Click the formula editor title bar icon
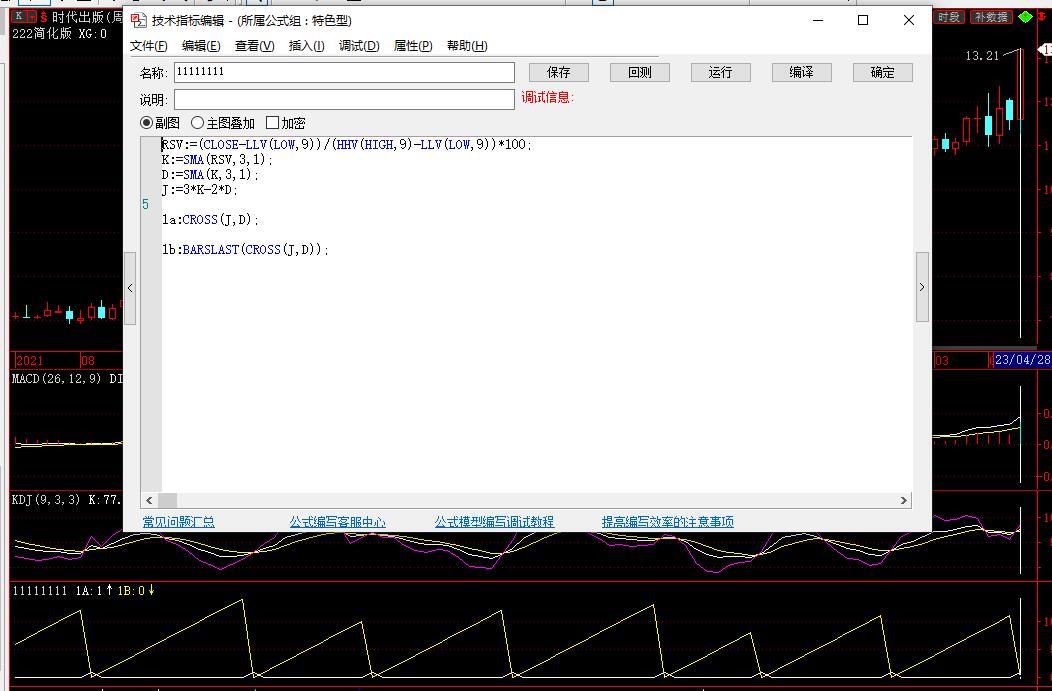1052x691 pixels. [138, 21]
